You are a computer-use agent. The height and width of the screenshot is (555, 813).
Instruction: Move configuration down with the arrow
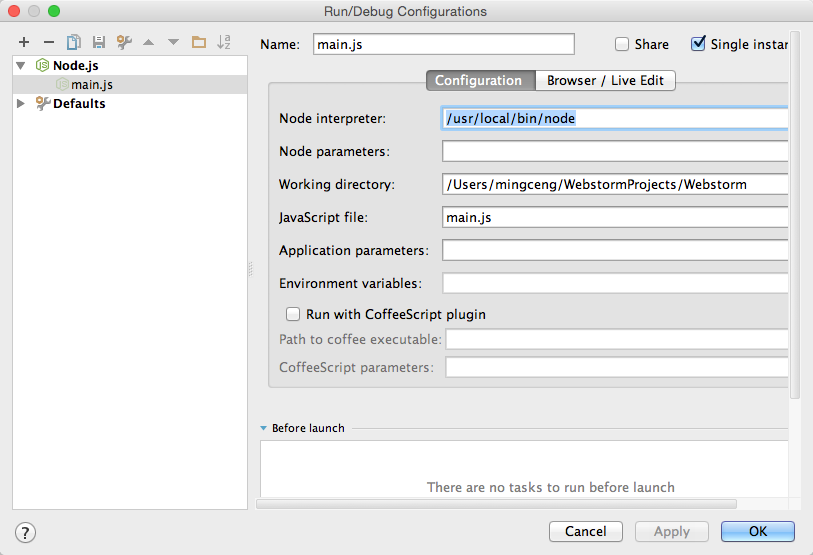click(x=173, y=43)
